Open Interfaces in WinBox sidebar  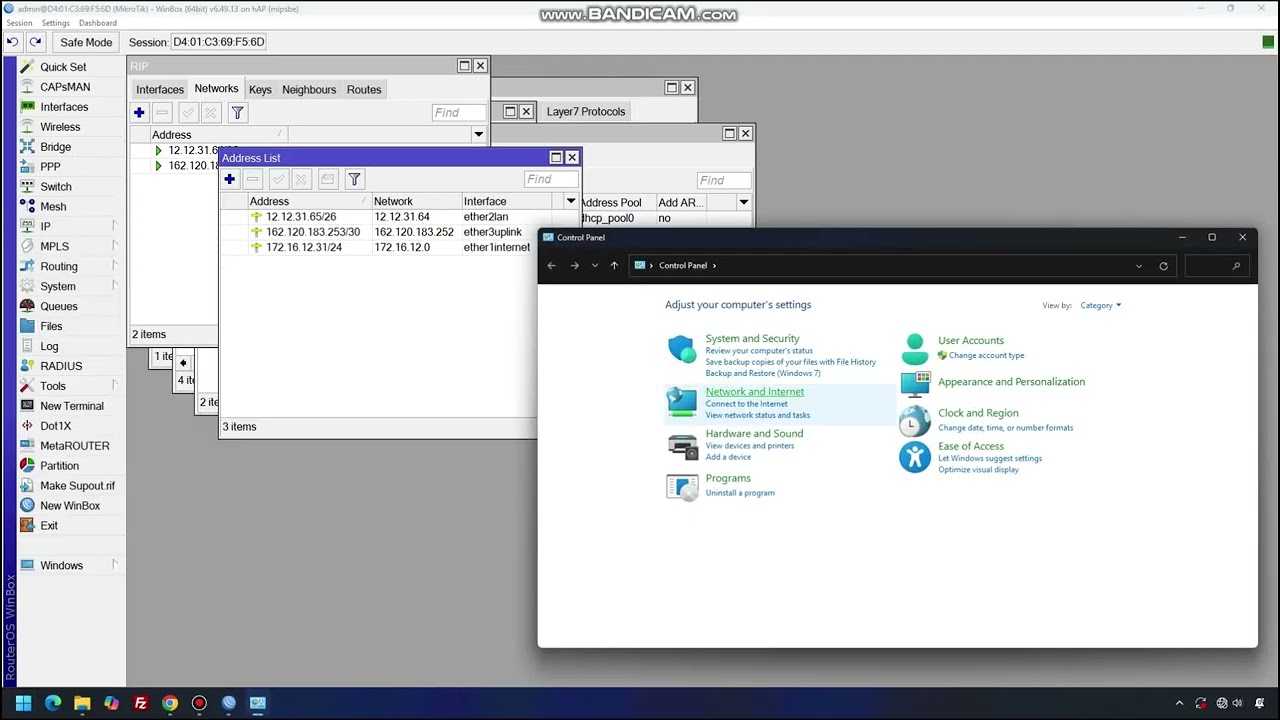coord(64,107)
